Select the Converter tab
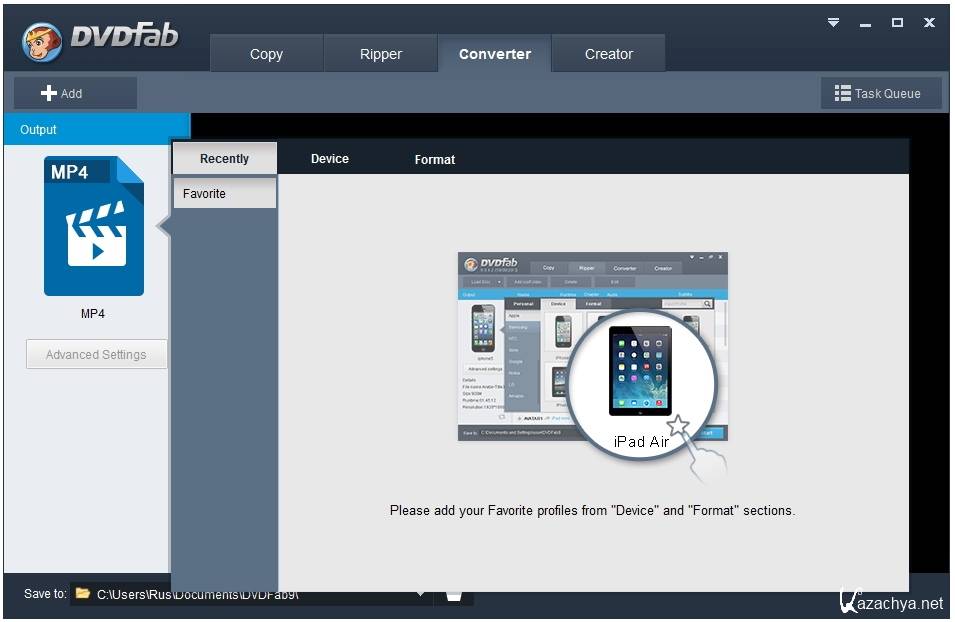 coord(494,54)
